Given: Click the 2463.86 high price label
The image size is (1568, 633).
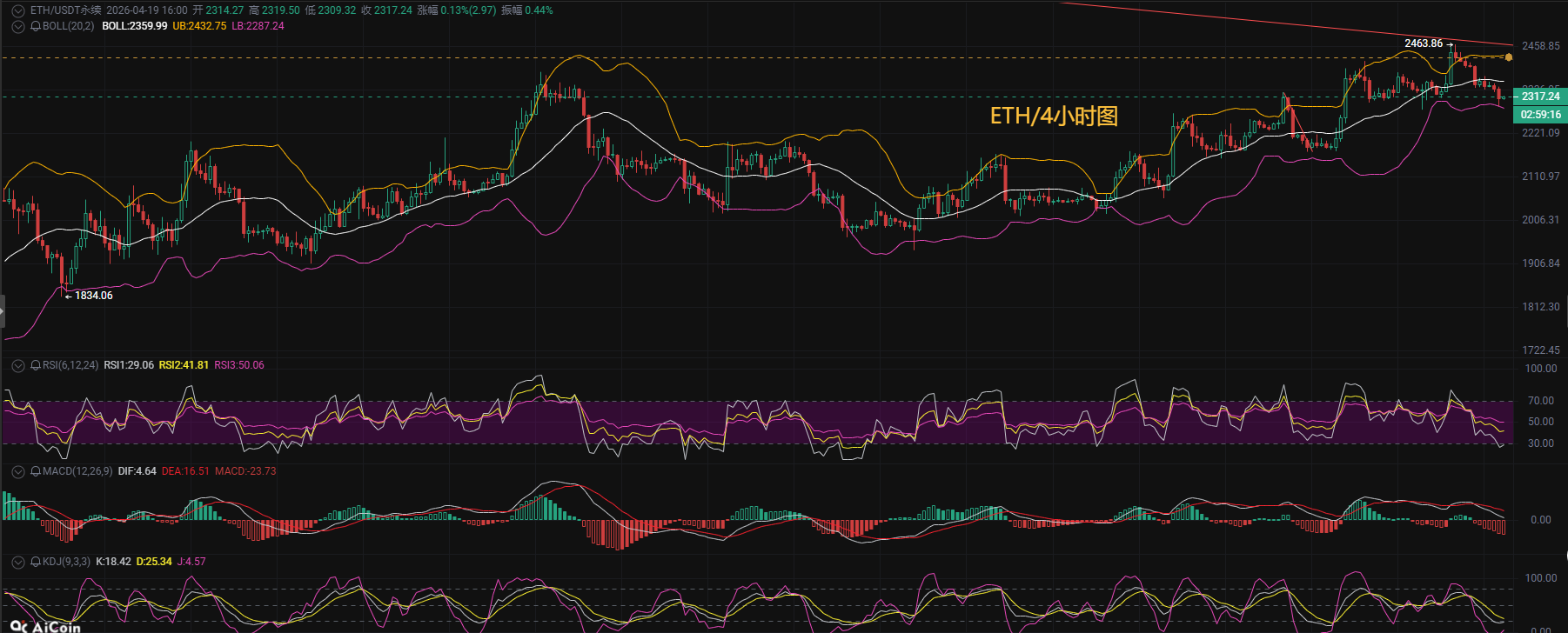Looking at the screenshot, I should (1423, 43).
